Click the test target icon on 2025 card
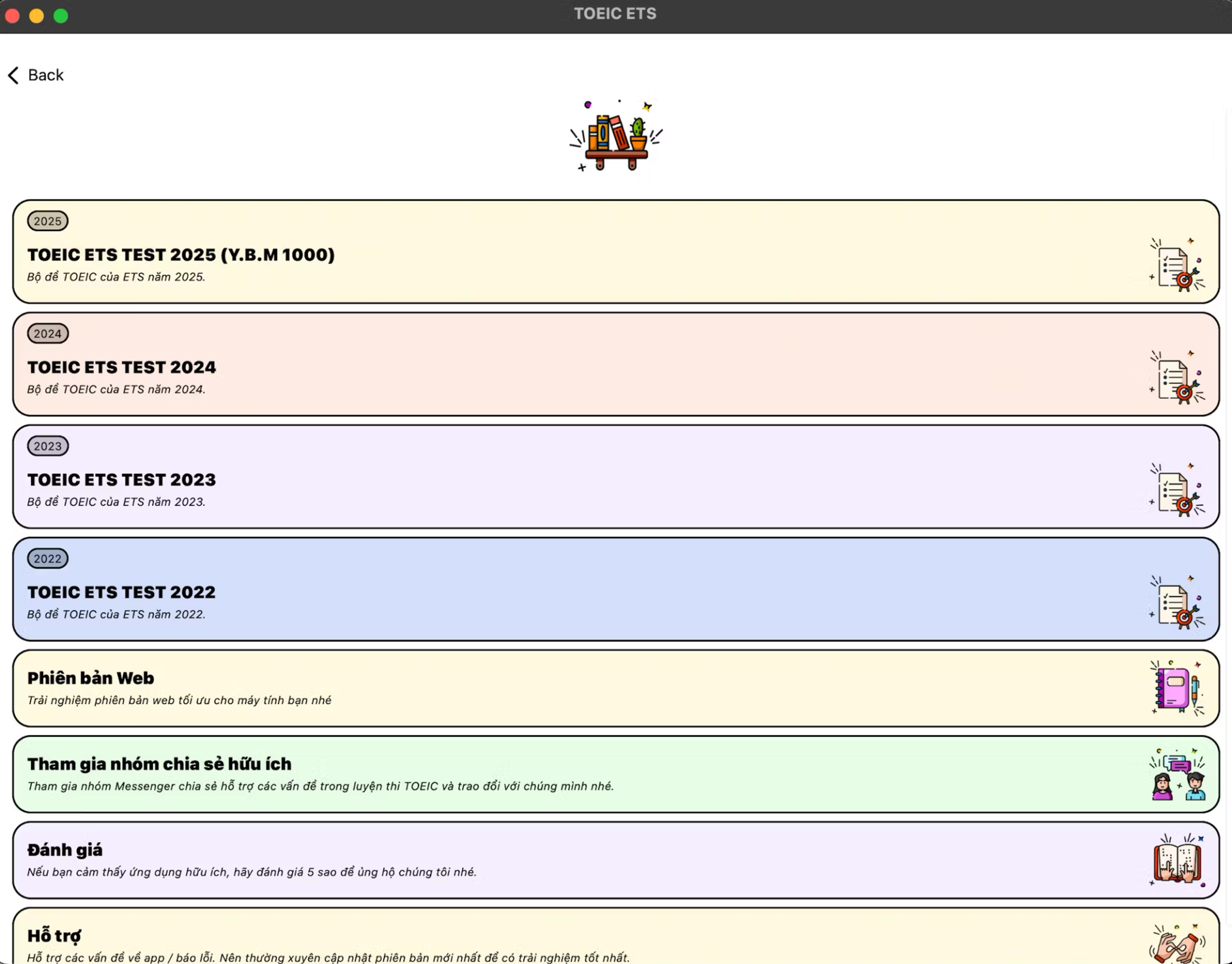1232x964 pixels. 1177,265
